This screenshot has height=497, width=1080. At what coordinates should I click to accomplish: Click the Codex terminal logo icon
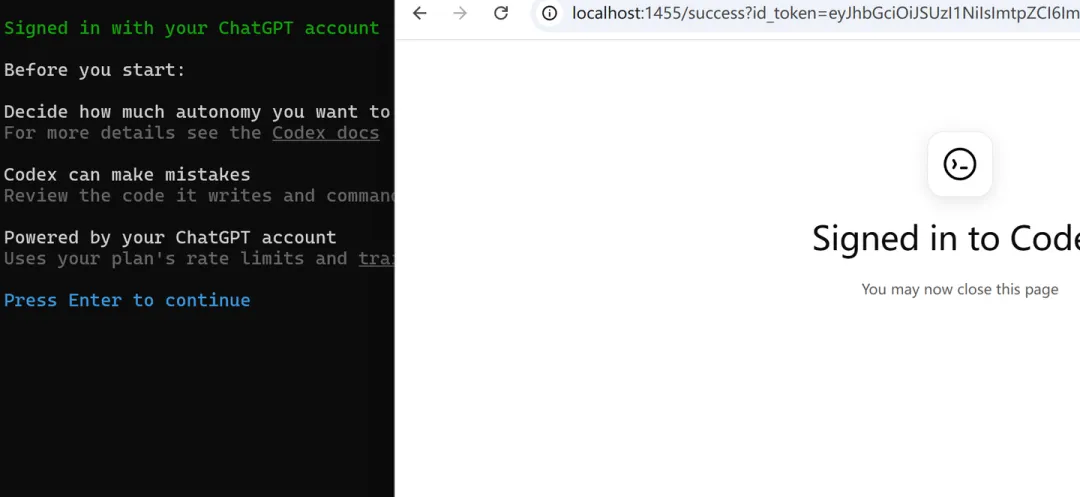point(959,165)
